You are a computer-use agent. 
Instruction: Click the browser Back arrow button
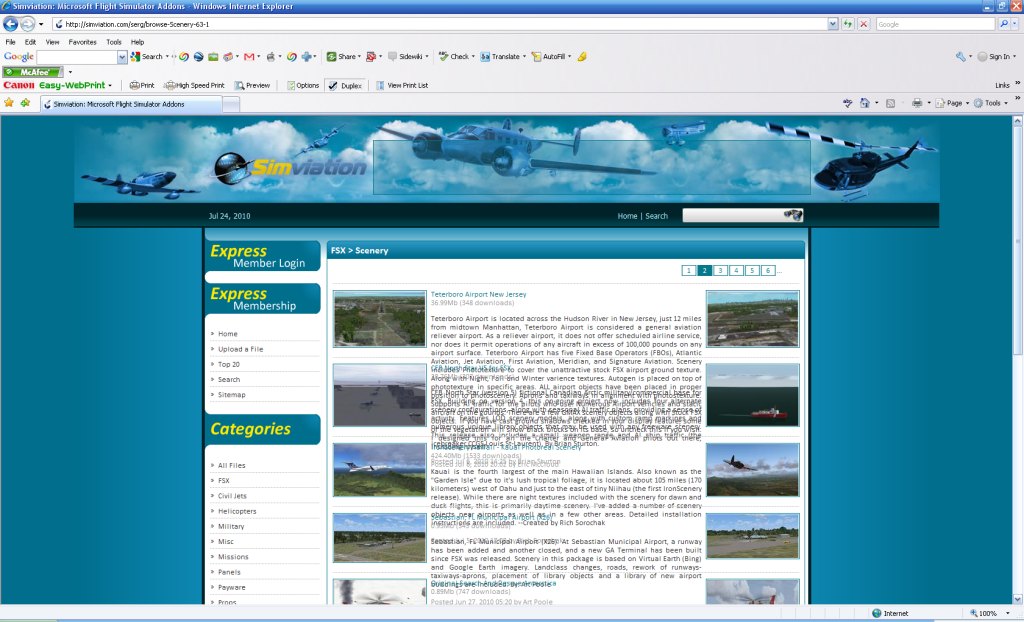coord(11,24)
